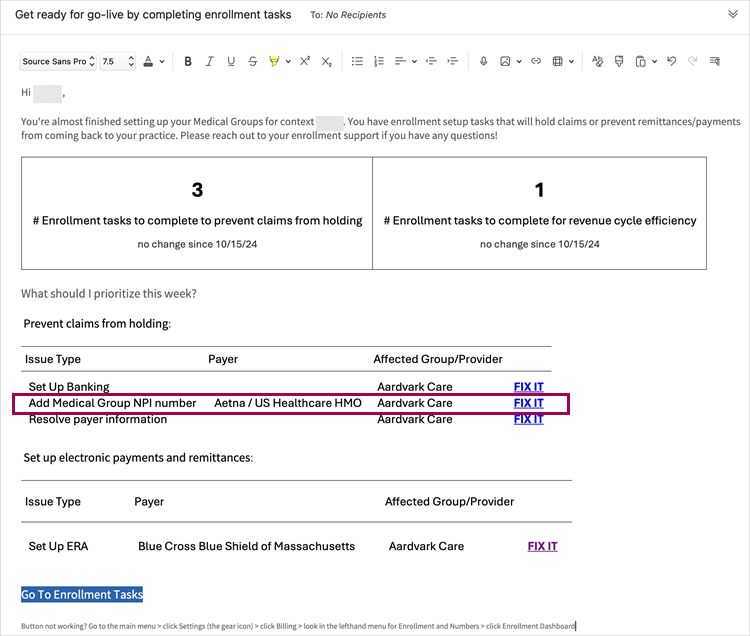
Task: Click FIX IT for Set Up ERA
Action: point(542,546)
